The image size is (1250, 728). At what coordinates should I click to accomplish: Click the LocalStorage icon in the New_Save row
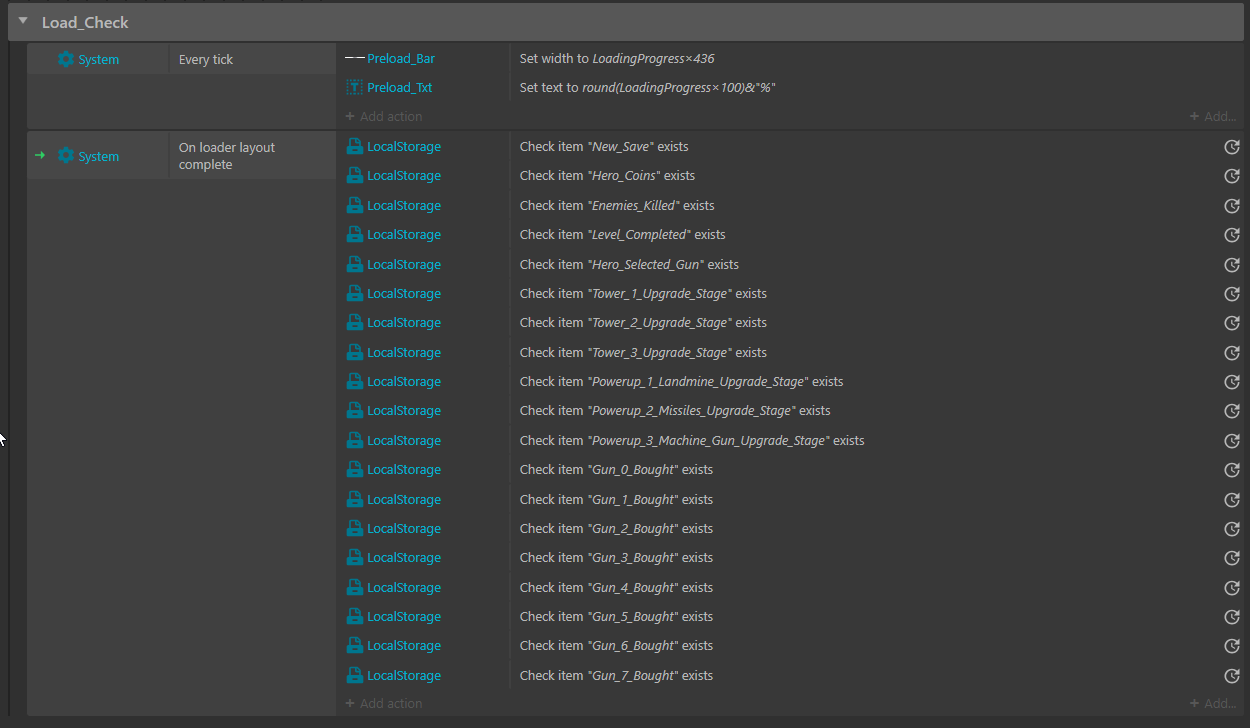354,146
